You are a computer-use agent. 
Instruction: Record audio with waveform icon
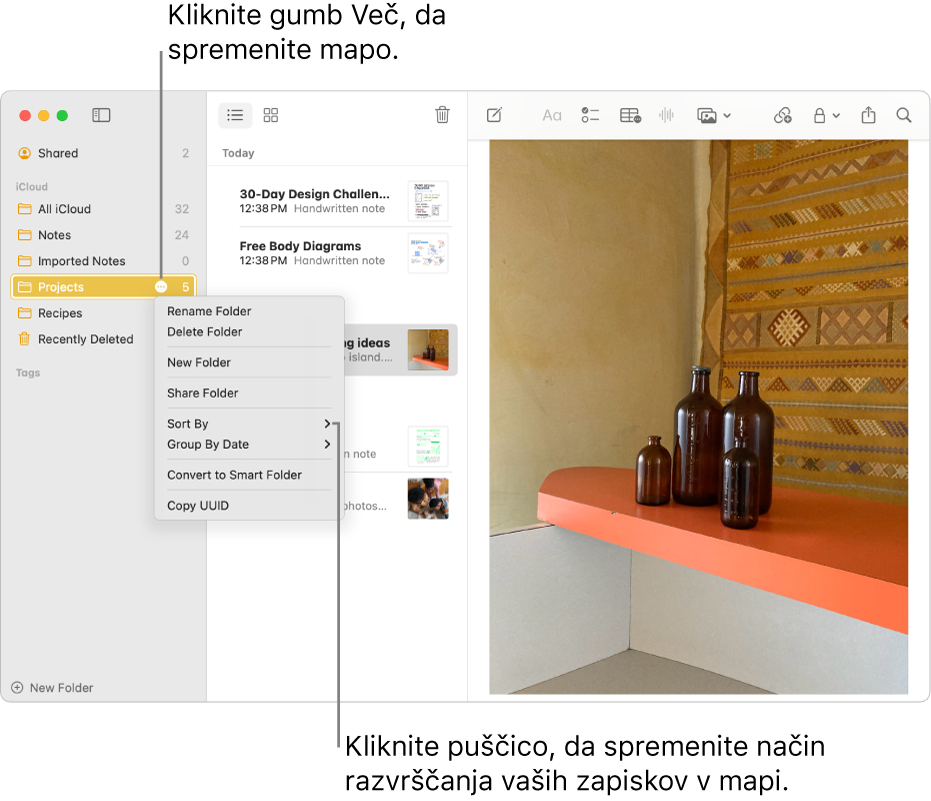click(666, 115)
